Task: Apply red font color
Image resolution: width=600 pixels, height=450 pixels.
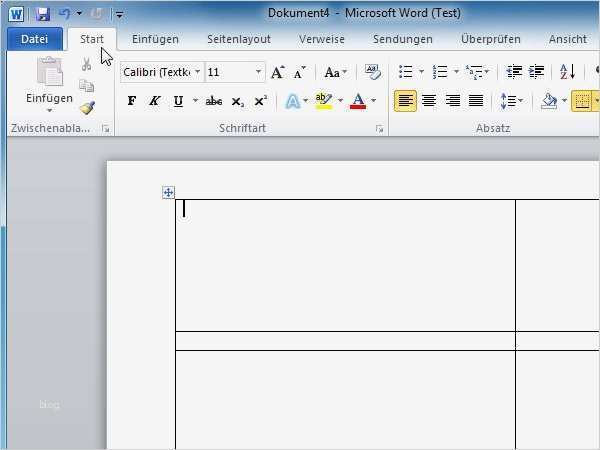Action: coord(358,101)
